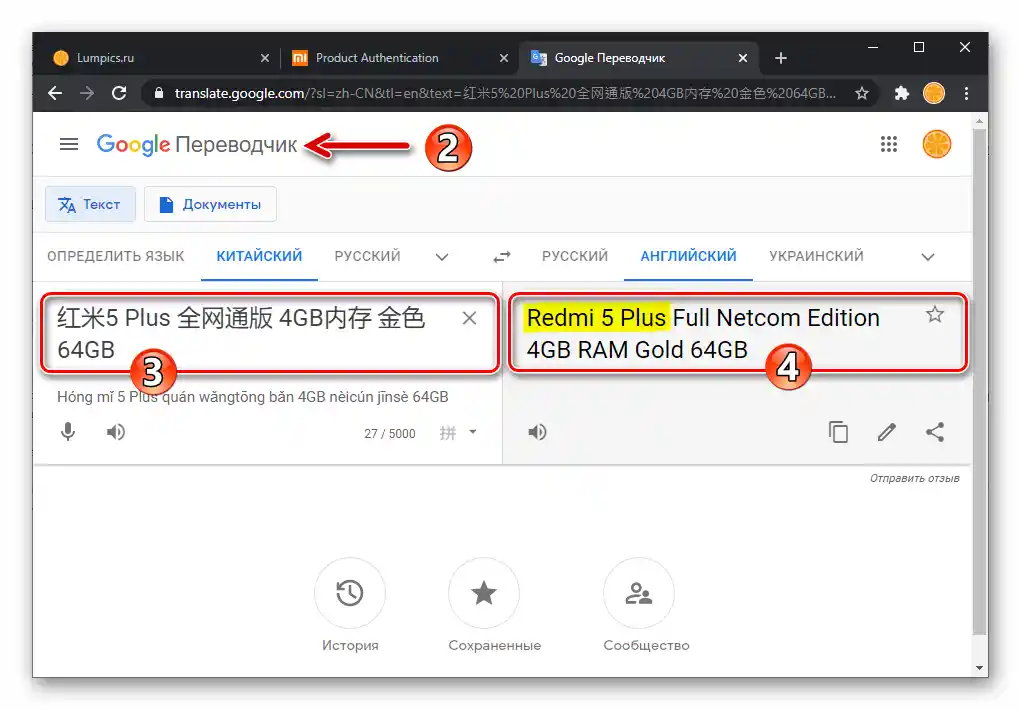Select УКРАИНСКИЙ as target language
Viewport: 1021px width, 710px height.
click(817, 256)
